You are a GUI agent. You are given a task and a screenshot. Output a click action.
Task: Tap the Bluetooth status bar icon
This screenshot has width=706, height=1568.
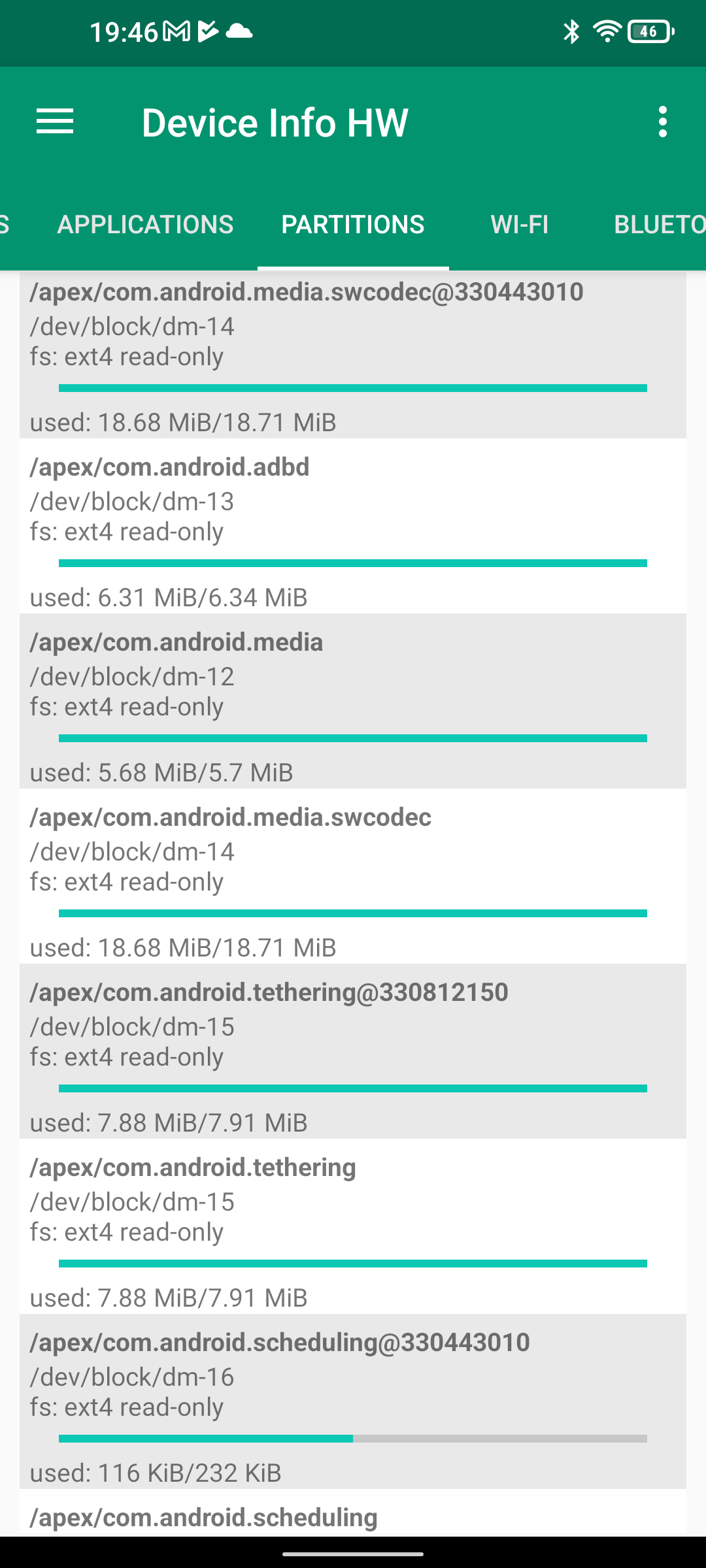571,31
